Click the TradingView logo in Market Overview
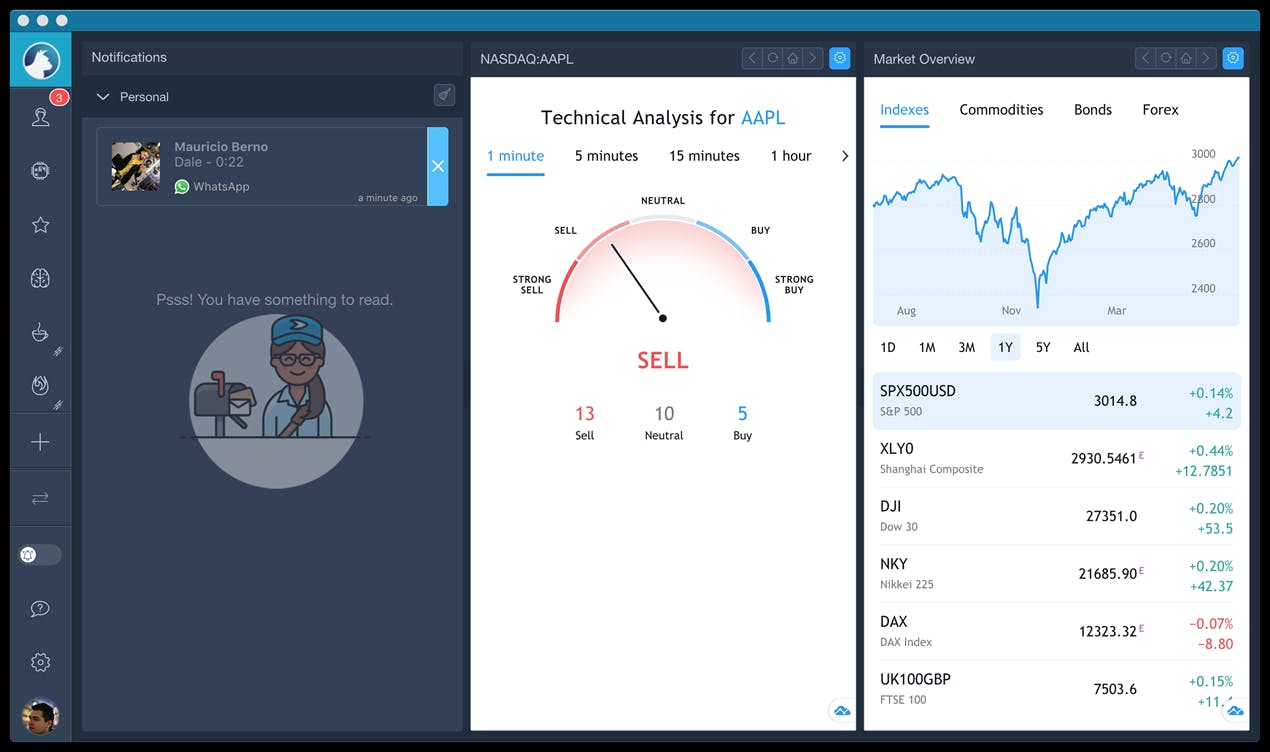This screenshot has width=1270, height=752. pyautogui.click(x=1235, y=711)
